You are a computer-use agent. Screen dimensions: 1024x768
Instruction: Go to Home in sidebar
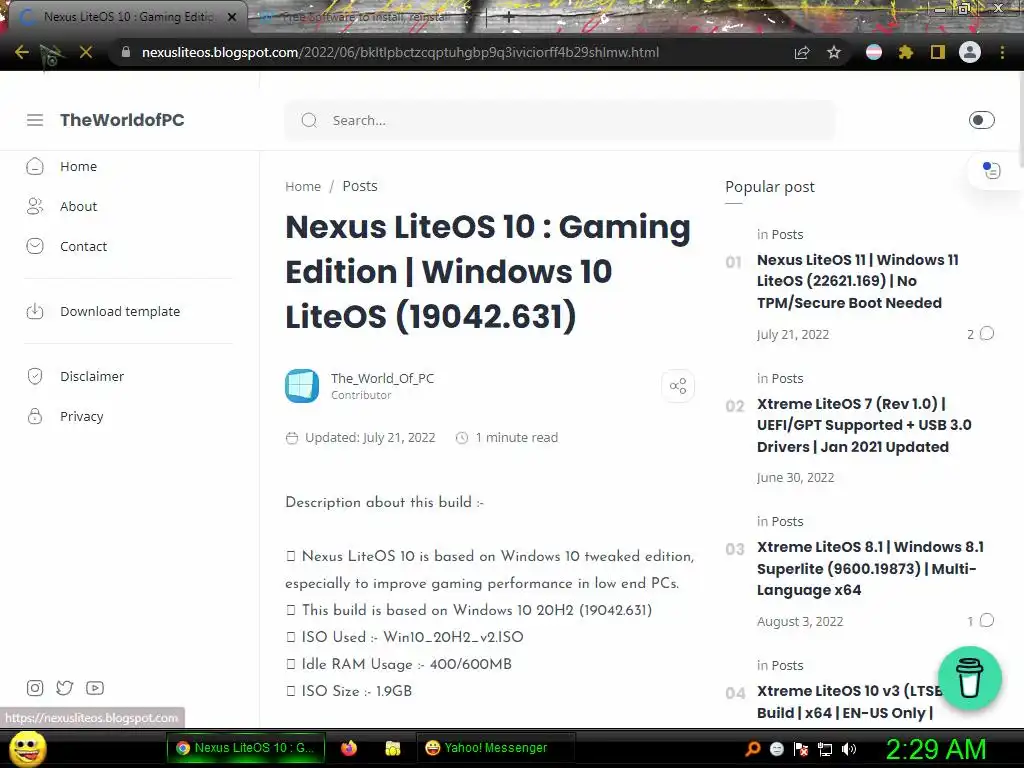(x=78, y=167)
